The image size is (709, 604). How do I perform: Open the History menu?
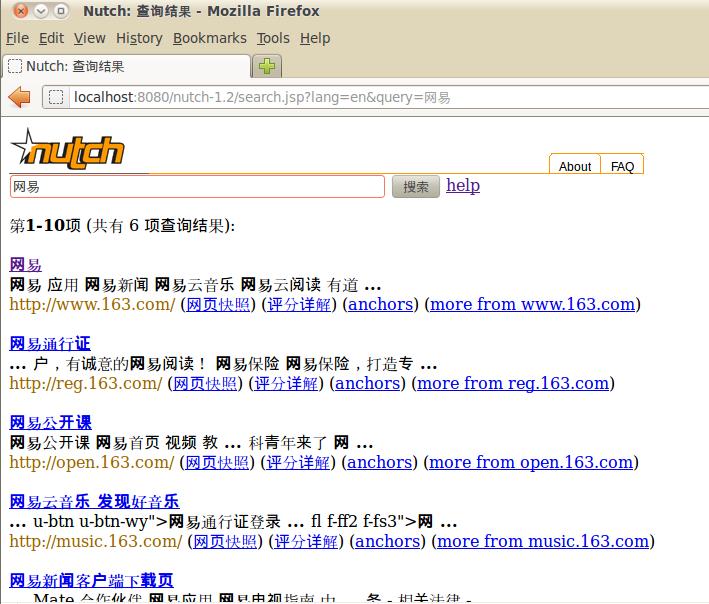(139, 38)
